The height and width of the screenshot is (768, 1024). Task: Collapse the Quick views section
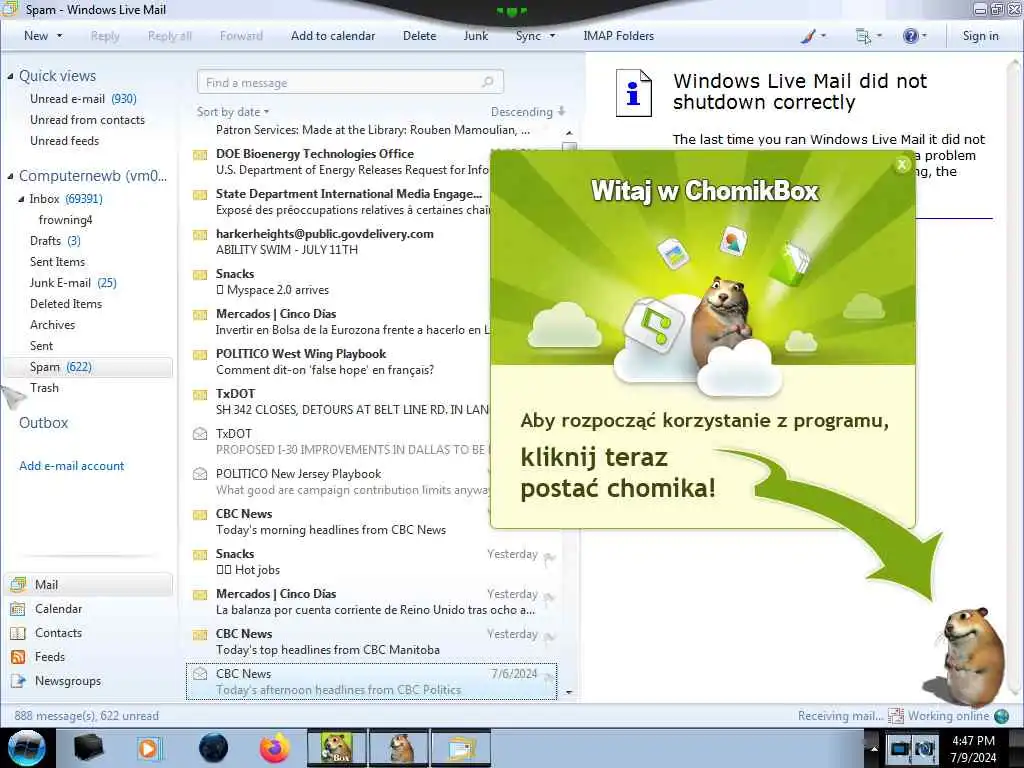click(10, 76)
